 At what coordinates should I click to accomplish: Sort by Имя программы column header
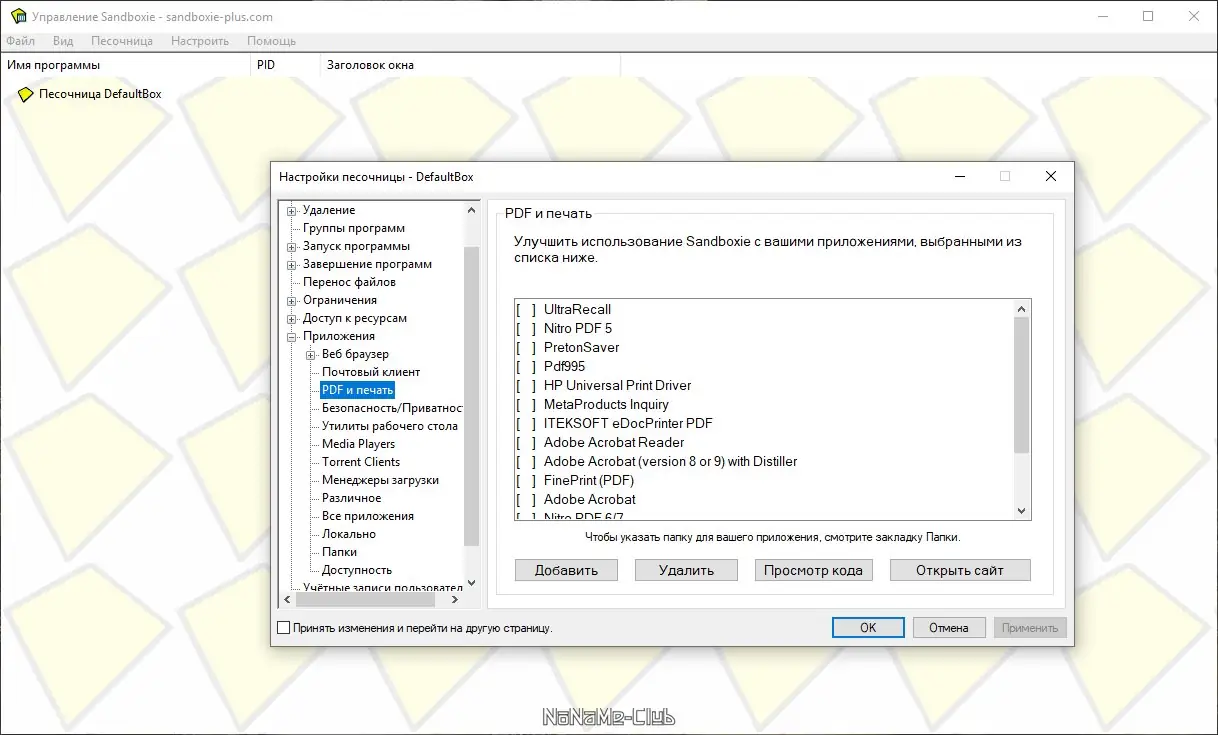coord(125,65)
